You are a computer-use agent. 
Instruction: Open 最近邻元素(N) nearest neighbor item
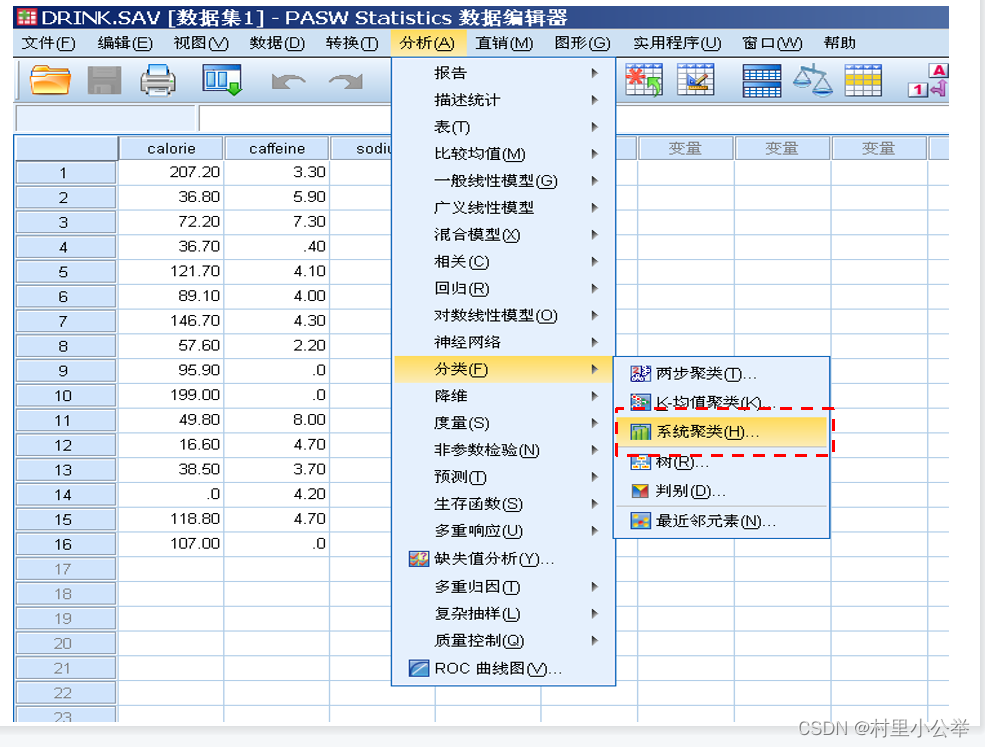(x=715, y=521)
